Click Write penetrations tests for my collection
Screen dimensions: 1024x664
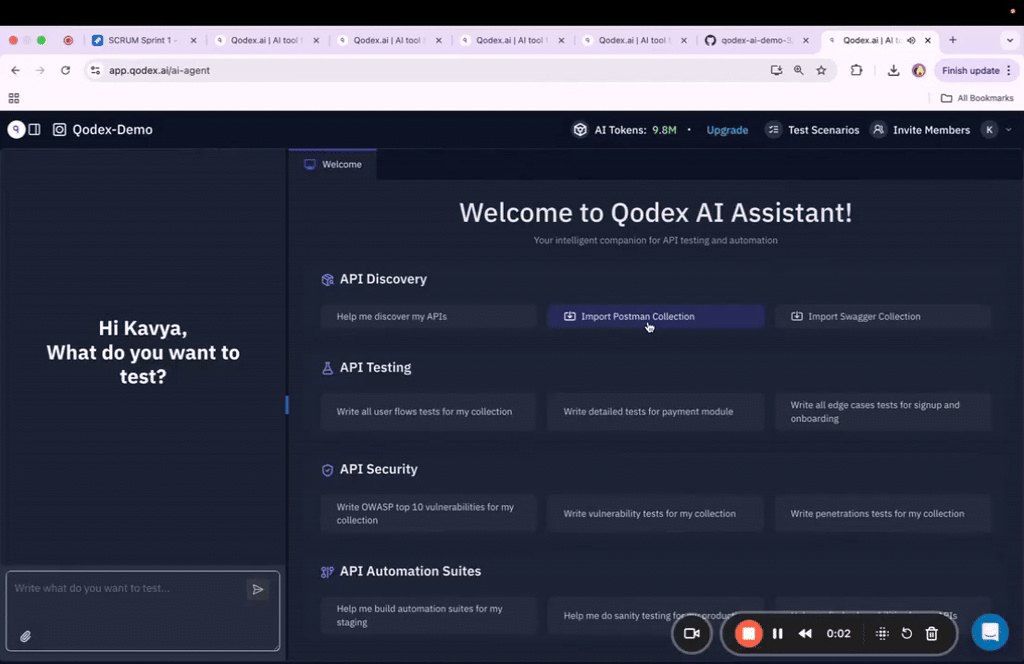point(882,513)
